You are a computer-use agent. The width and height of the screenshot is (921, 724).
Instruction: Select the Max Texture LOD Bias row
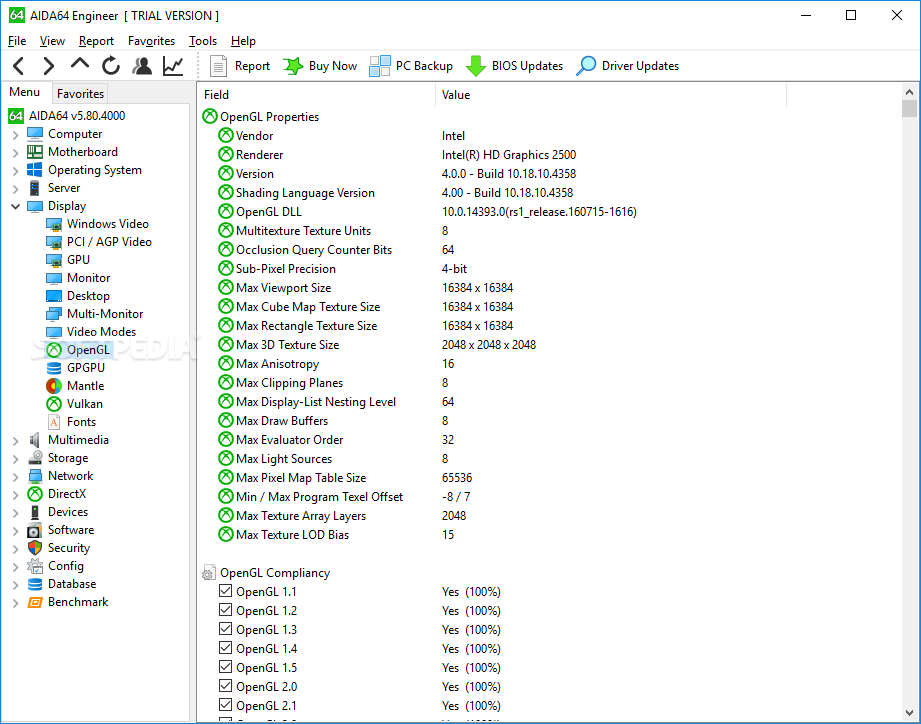[549, 534]
